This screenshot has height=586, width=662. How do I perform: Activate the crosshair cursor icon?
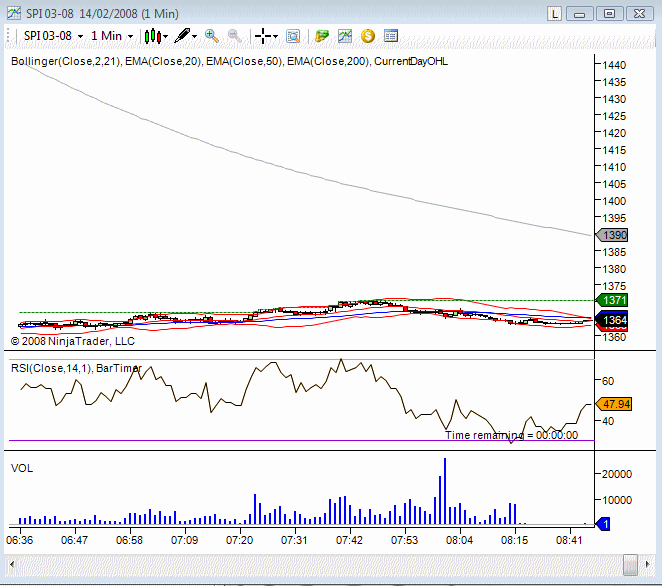pyautogui.click(x=263, y=36)
